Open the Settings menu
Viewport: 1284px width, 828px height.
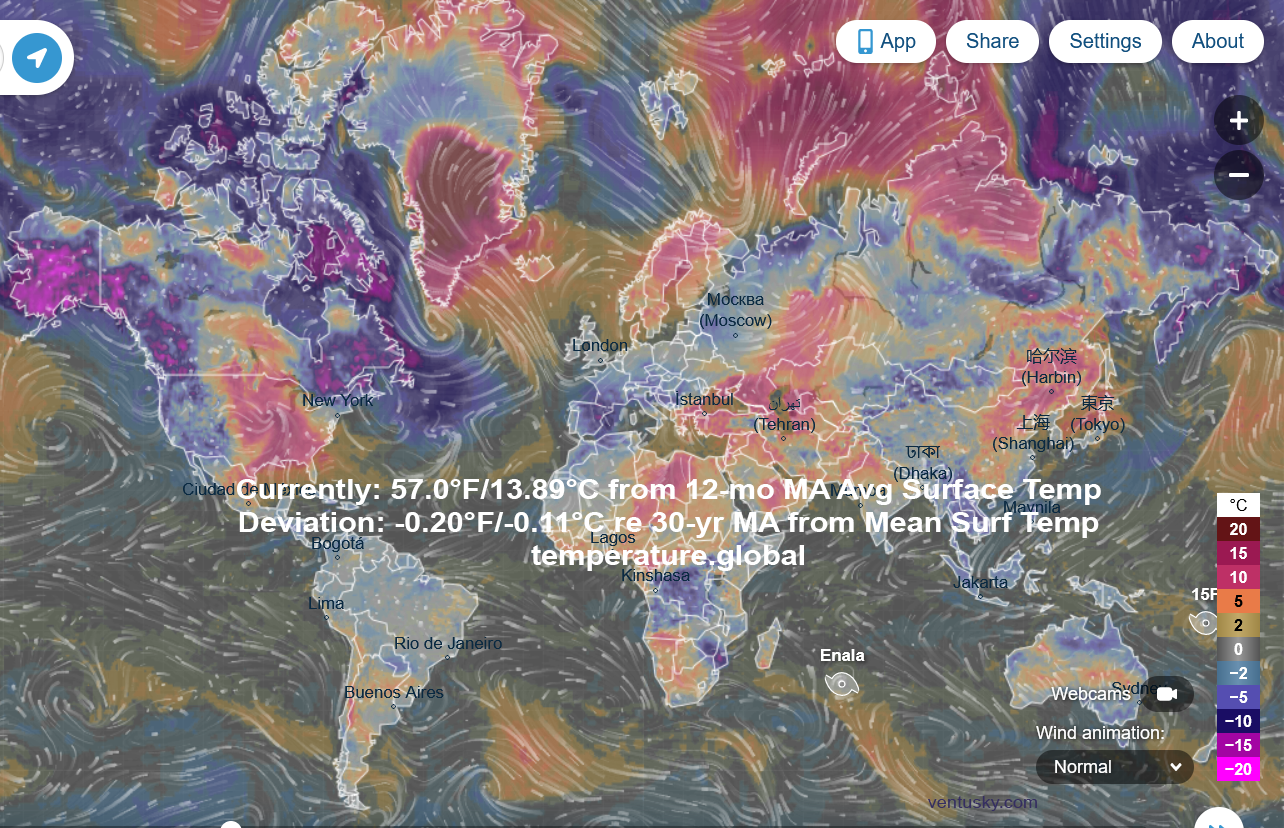pyautogui.click(x=1104, y=41)
